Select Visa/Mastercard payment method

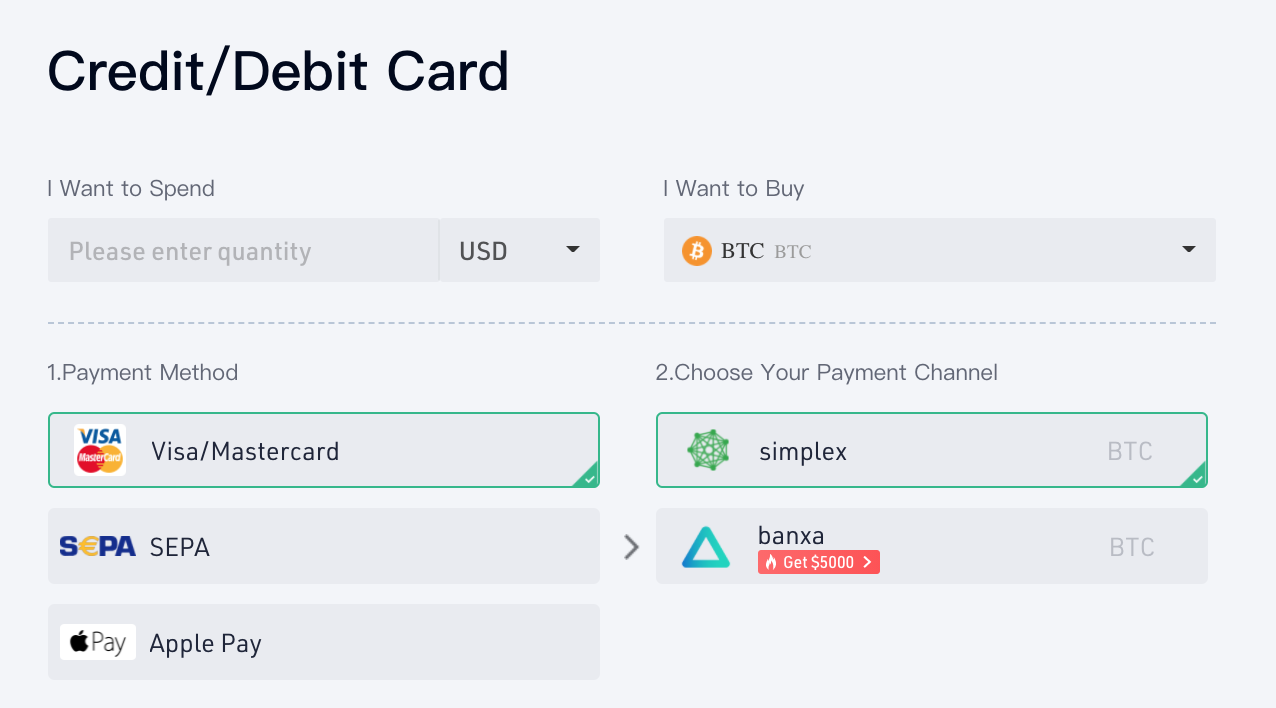[323, 450]
